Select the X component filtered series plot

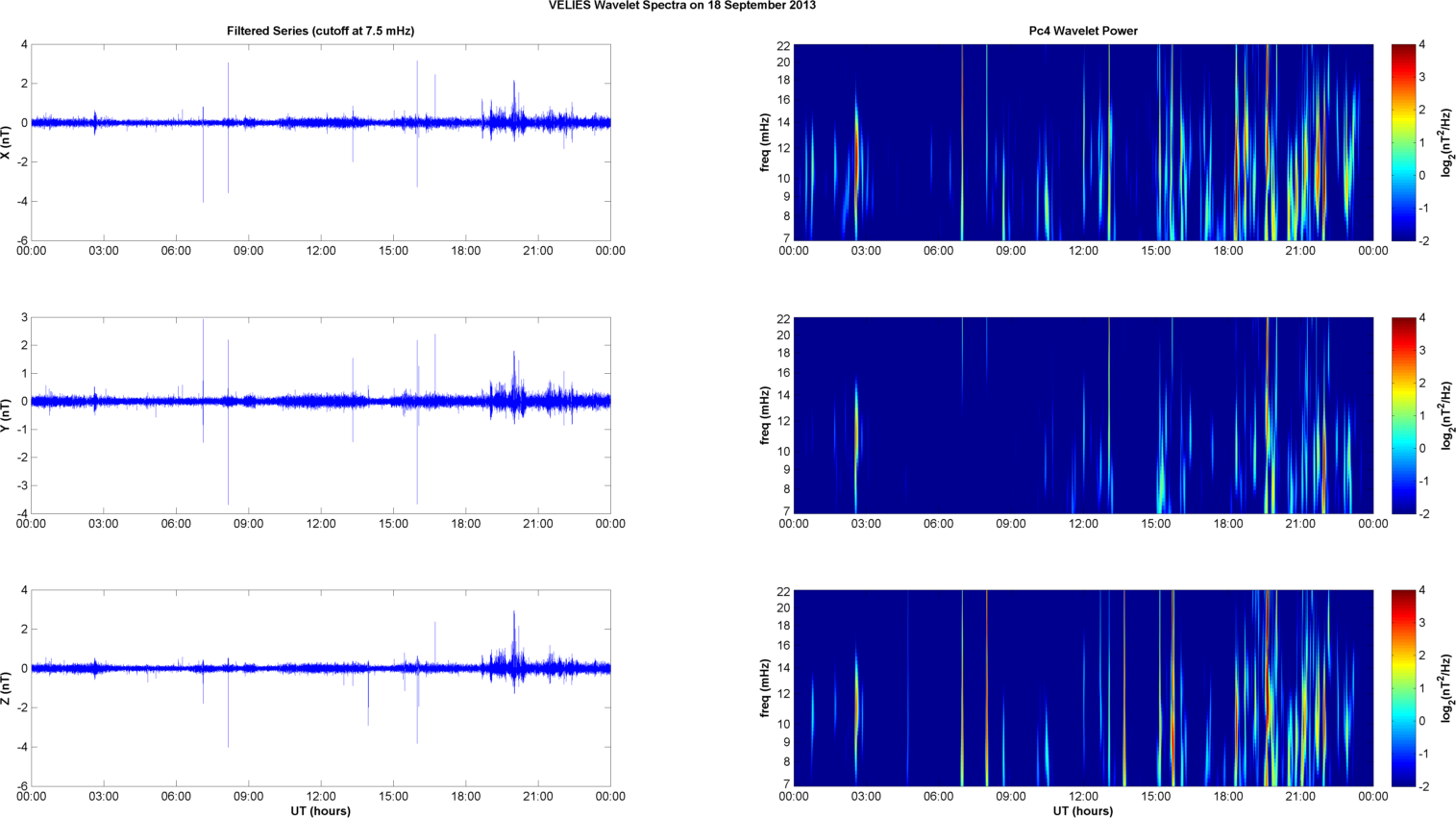pos(320,142)
